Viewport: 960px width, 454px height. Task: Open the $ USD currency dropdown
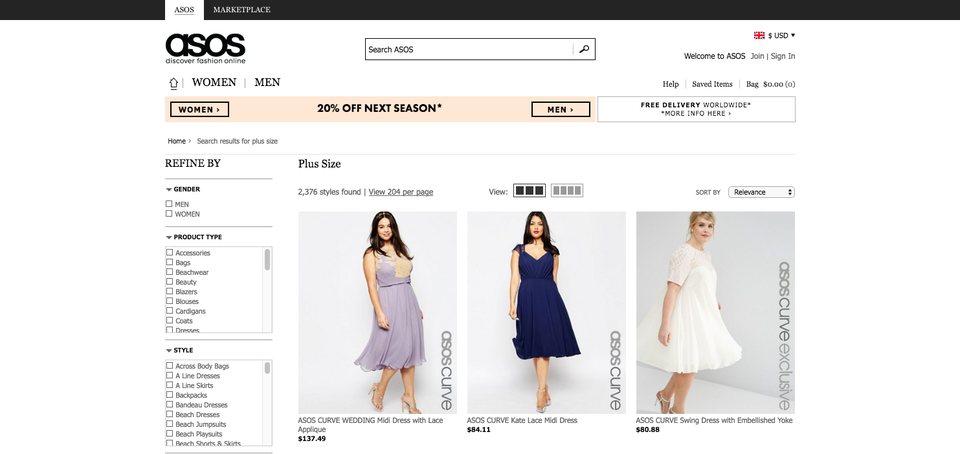click(x=781, y=35)
